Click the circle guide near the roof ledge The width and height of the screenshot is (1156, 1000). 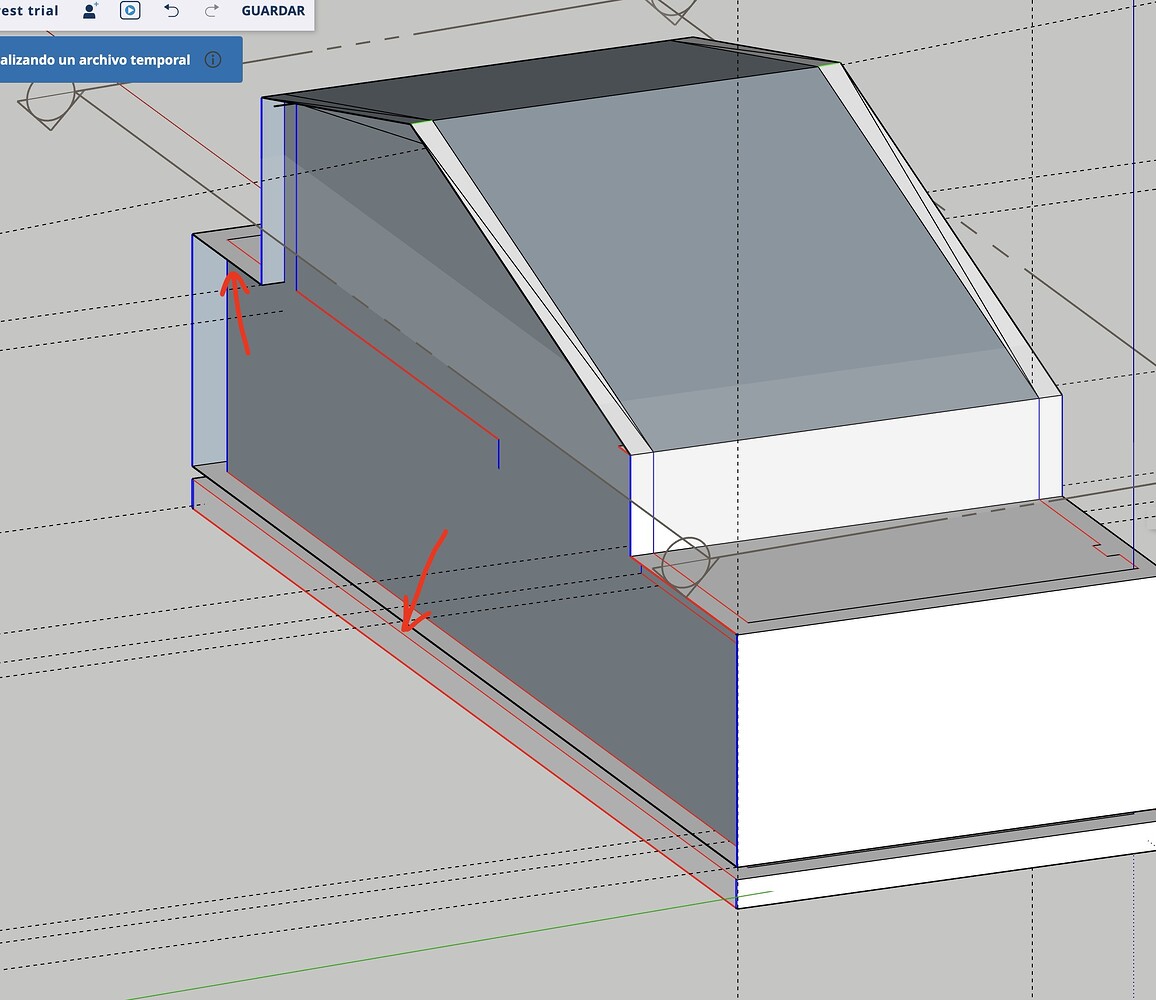[685, 555]
